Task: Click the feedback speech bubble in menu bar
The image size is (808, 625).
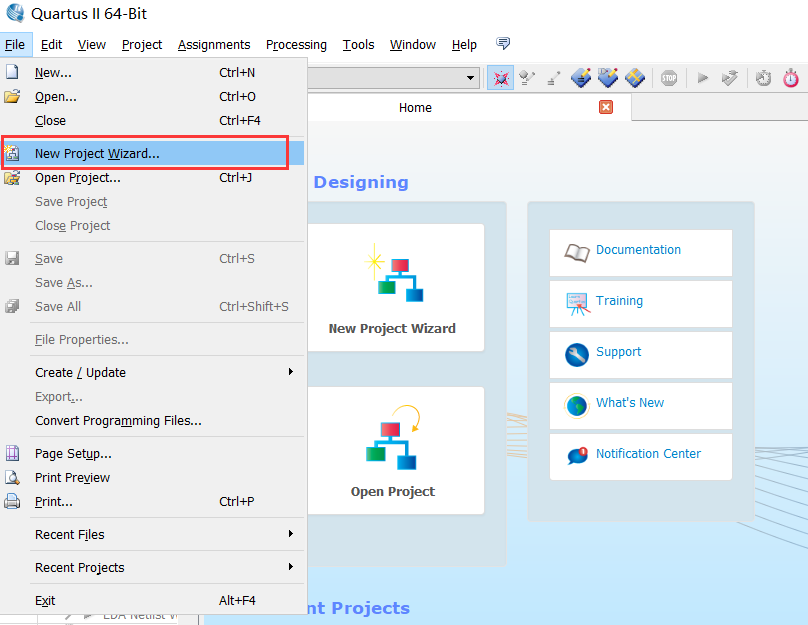Action: point(503,43)
